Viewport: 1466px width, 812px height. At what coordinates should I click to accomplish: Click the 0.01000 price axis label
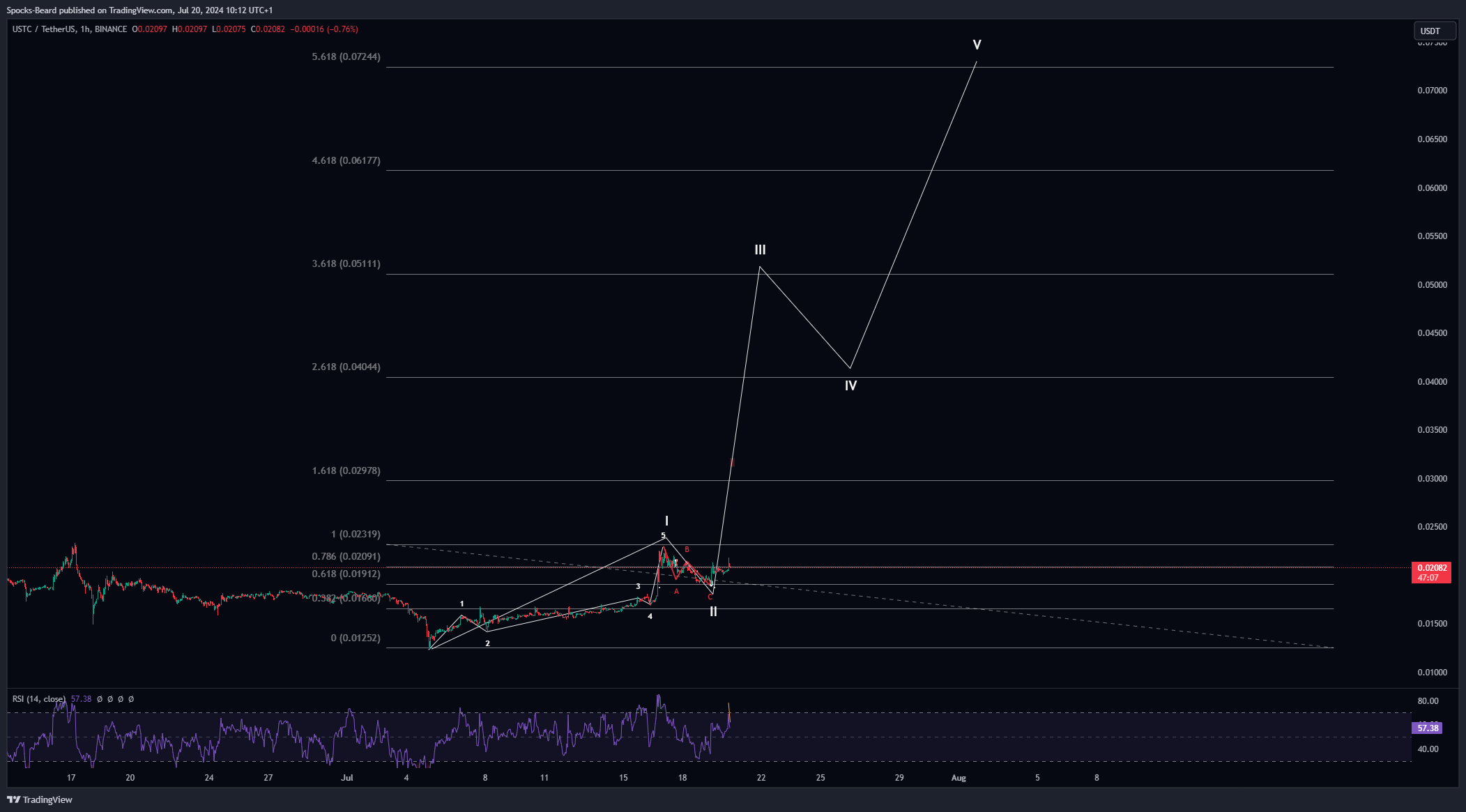[1432, 673]
